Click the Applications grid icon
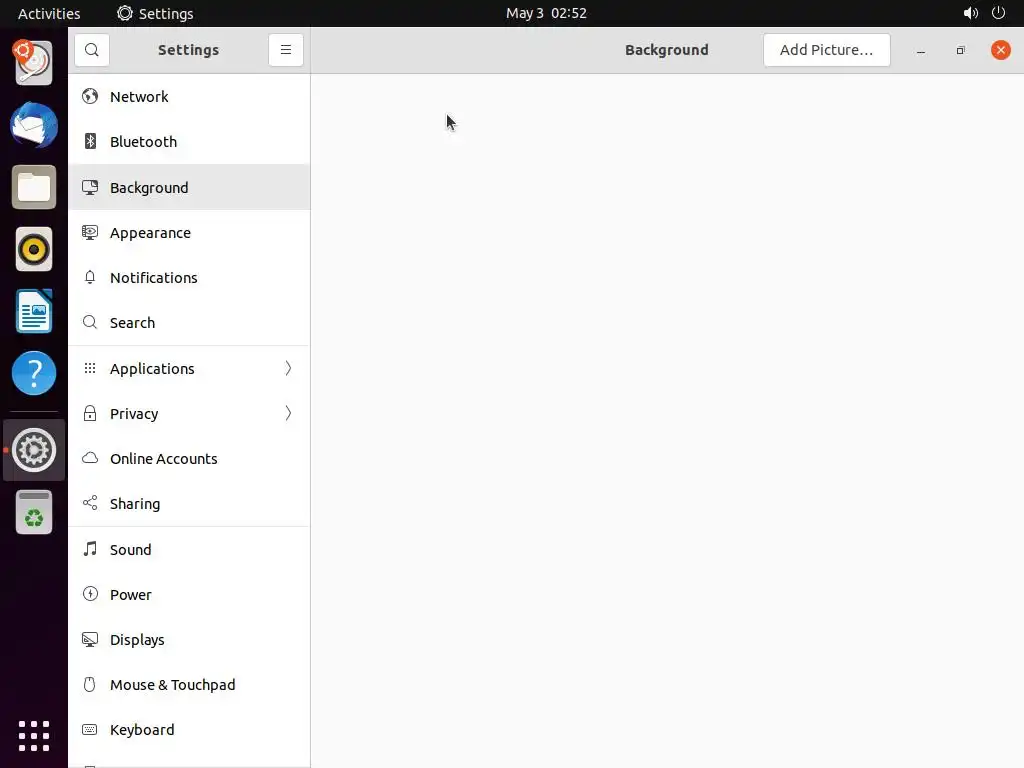This screenshot has height=768, width=1024. pyautogui.click(x=90, y=368)
